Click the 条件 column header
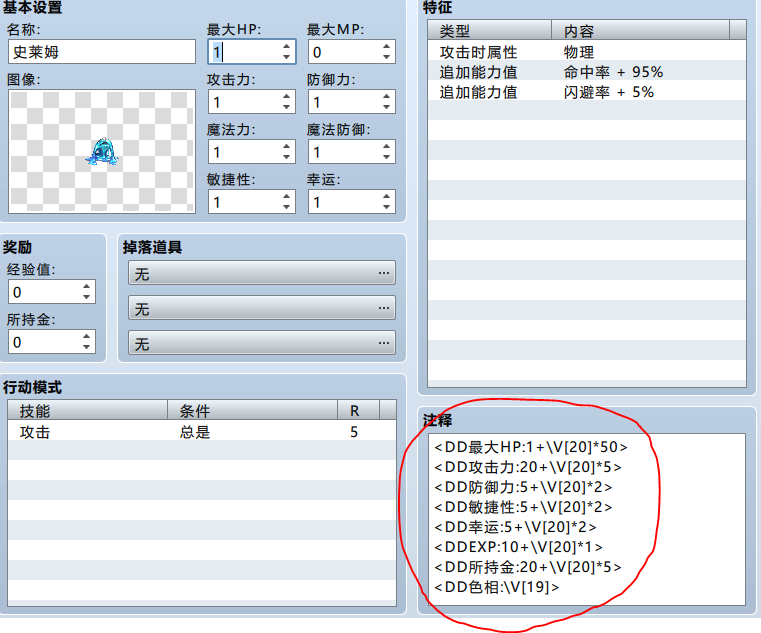Screen dimensions: 761x633 (x=252, y=411)
